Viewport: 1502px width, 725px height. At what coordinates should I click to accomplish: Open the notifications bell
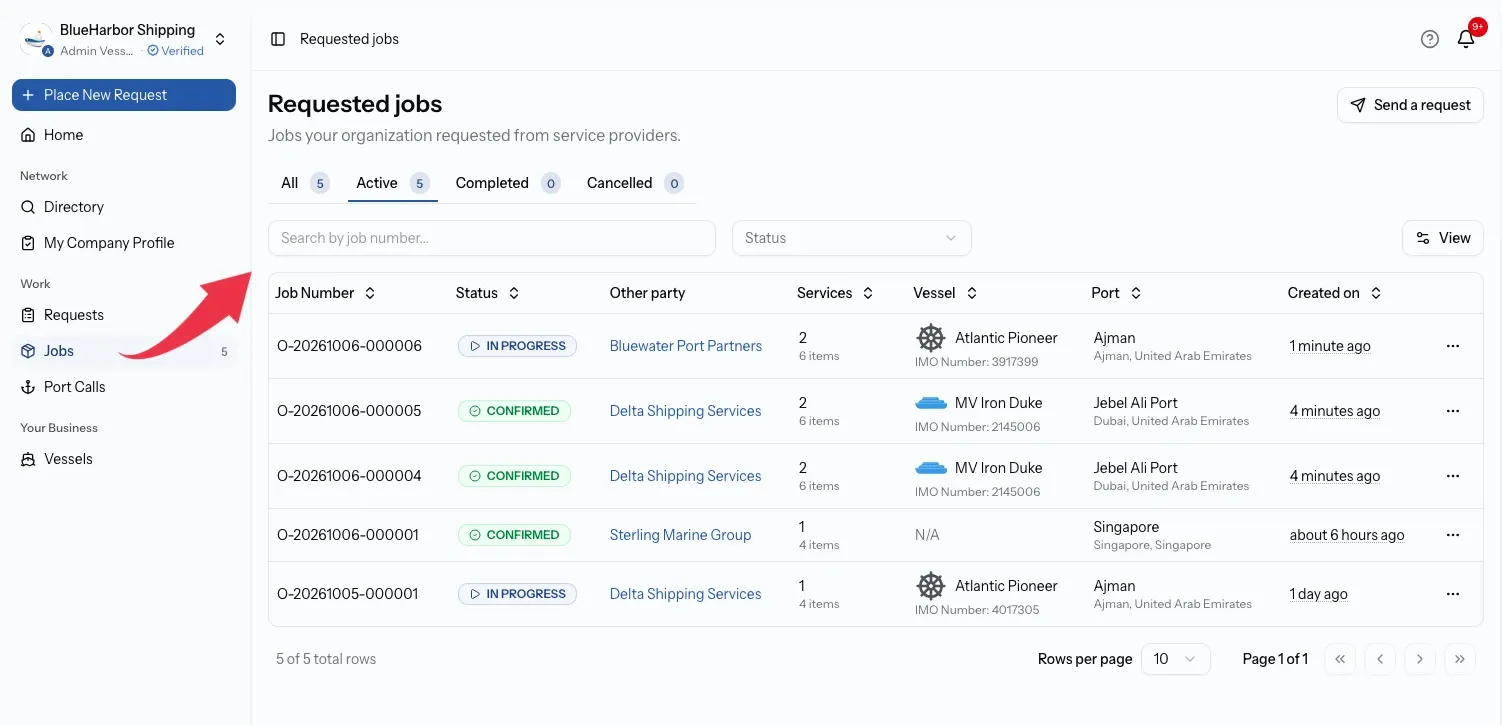[1466, 39]
